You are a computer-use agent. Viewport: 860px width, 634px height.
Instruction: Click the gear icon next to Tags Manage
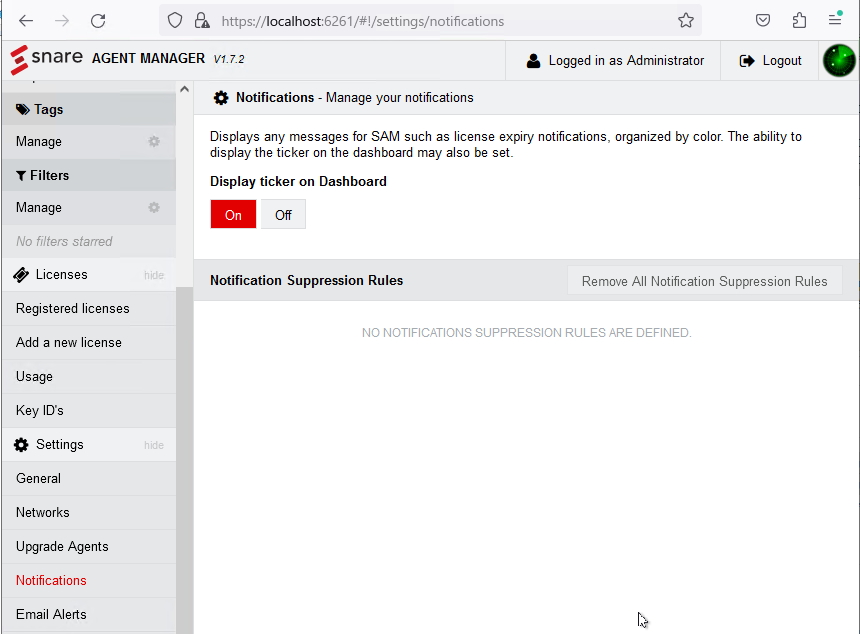pos(154,141)
